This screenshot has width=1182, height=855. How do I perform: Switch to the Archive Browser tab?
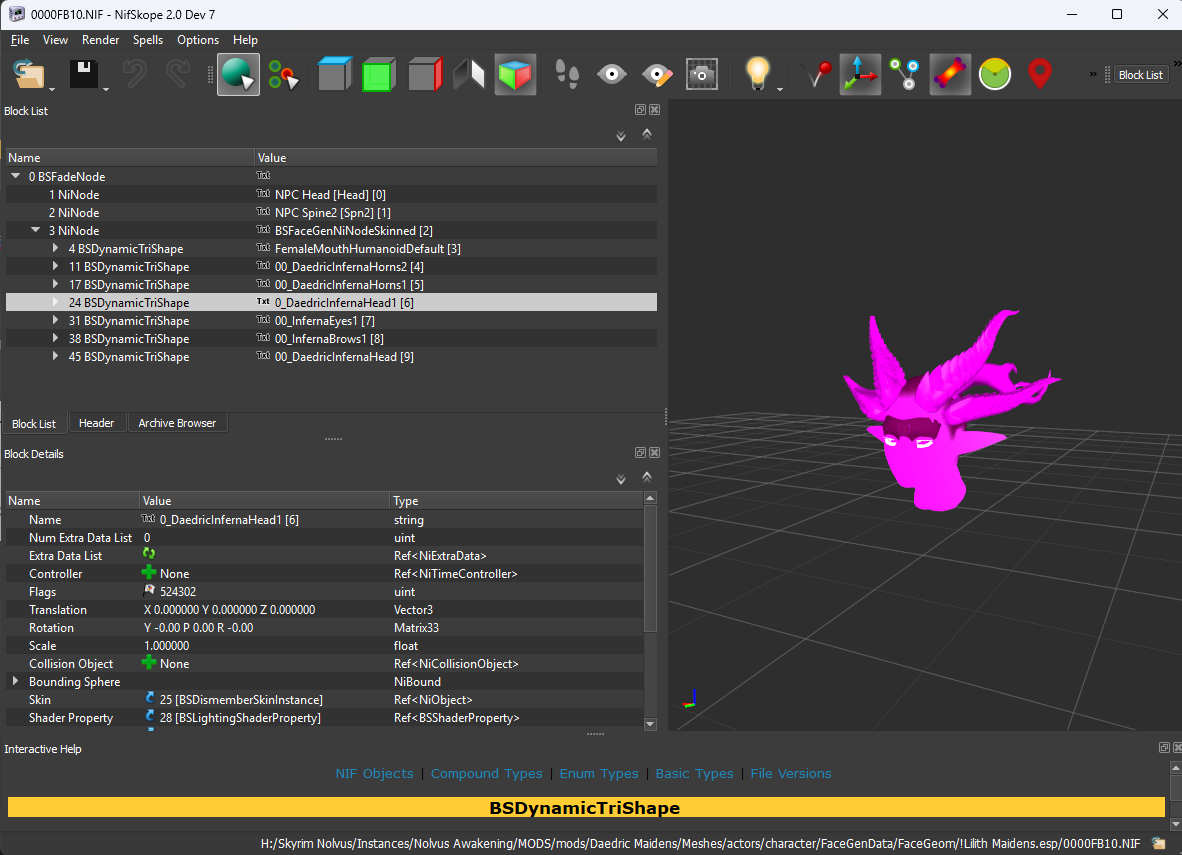177,423
